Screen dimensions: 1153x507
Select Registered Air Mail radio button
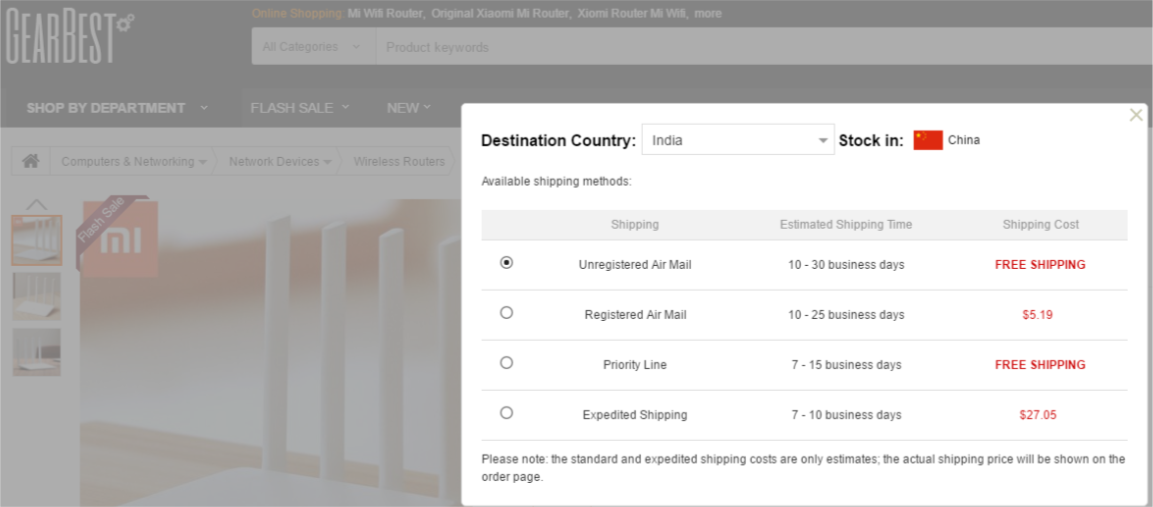(x=506, y=313)
